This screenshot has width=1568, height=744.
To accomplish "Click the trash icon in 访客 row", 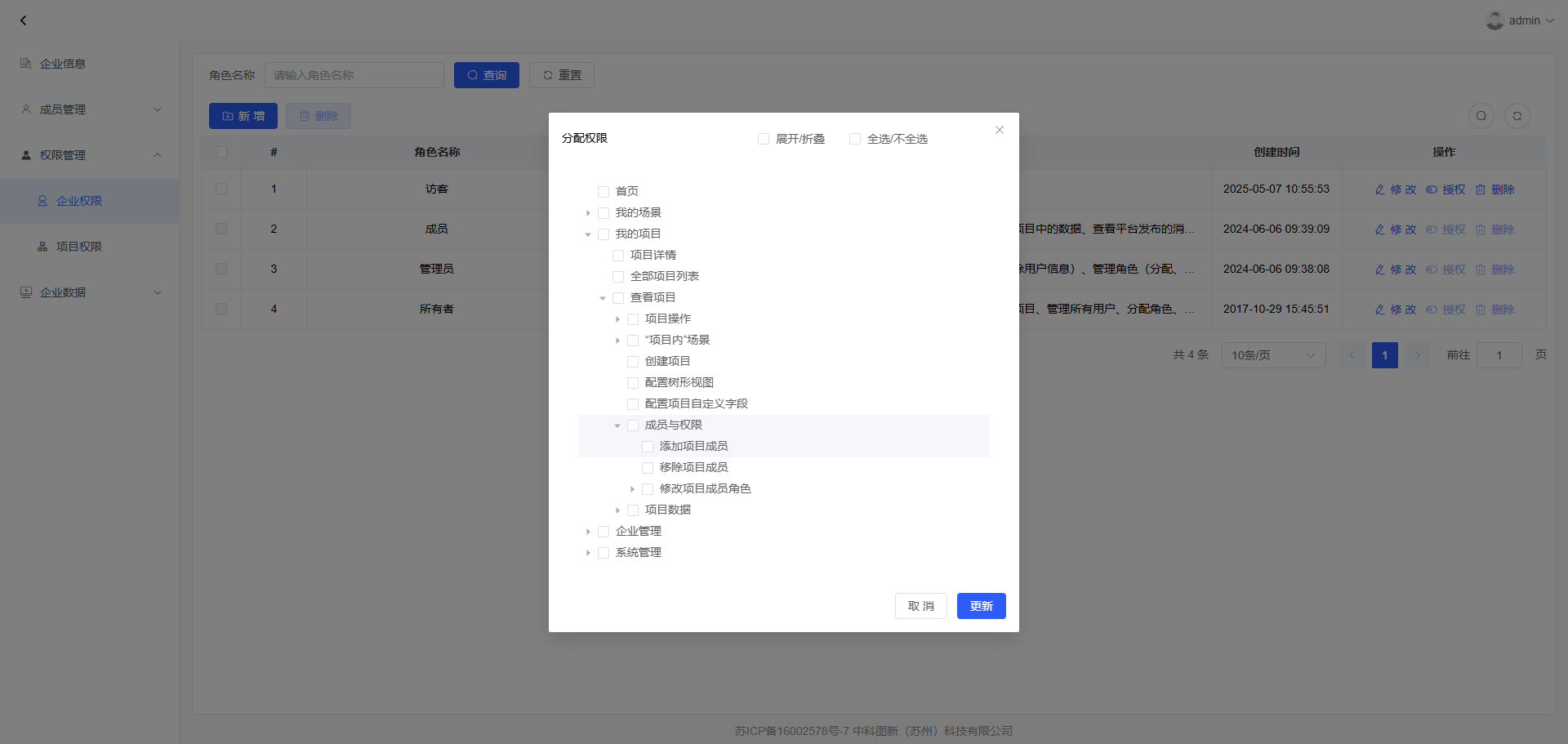I will click(1480, 189).
